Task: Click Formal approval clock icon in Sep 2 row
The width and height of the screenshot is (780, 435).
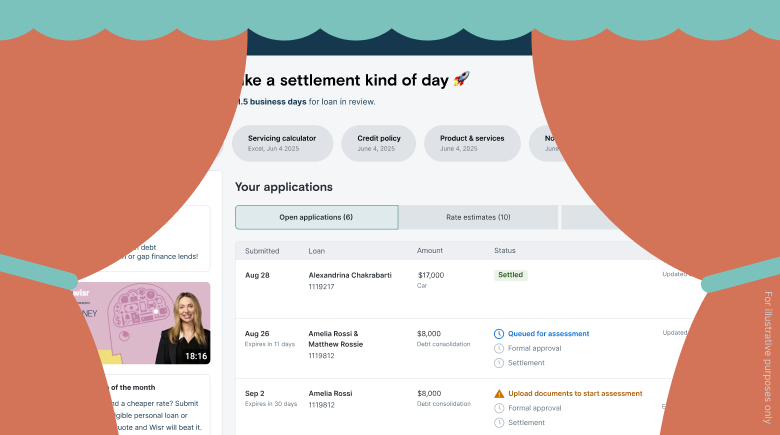Action: [499, 408]
